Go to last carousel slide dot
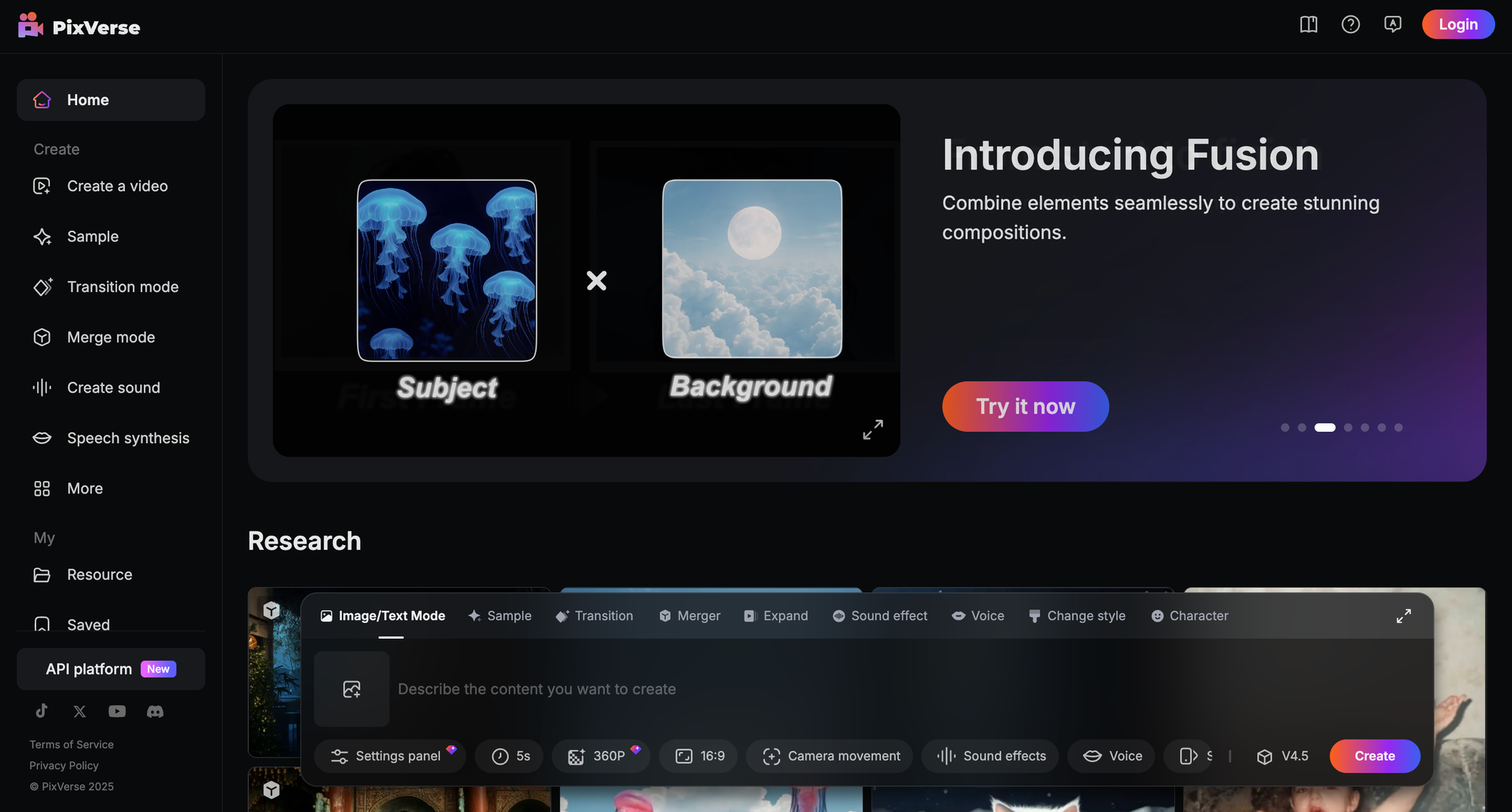The image size is (1512, 812). (1399, 428)
